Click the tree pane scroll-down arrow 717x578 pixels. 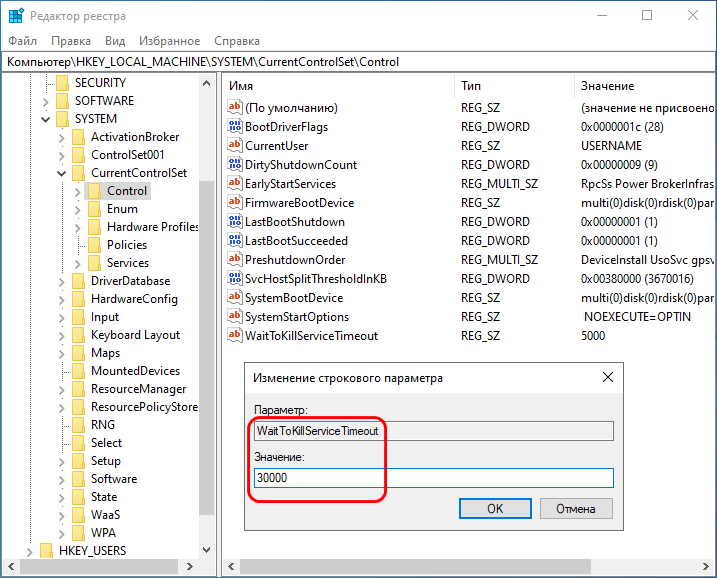pos(206,550)
